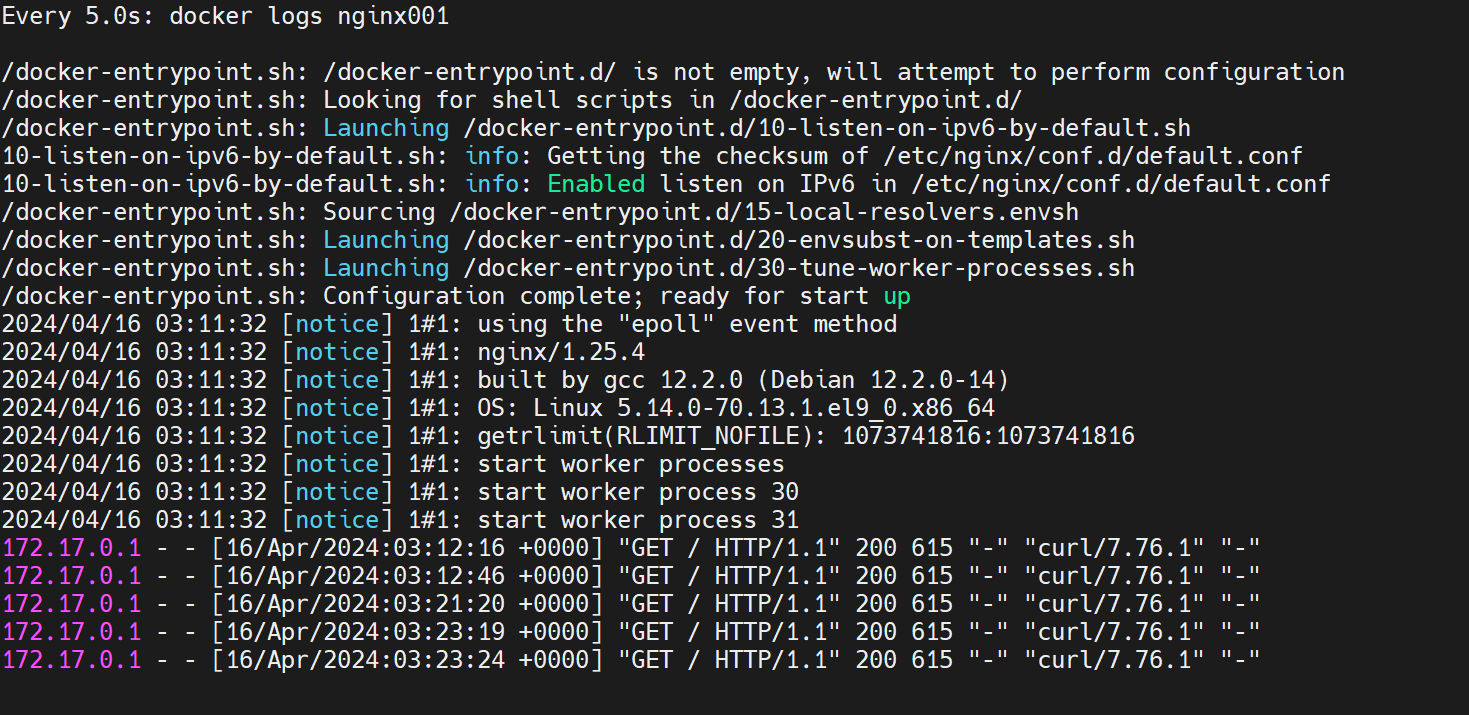
Task: Click the 'docker logs nginx001' command text
Action: click(309, 16)
